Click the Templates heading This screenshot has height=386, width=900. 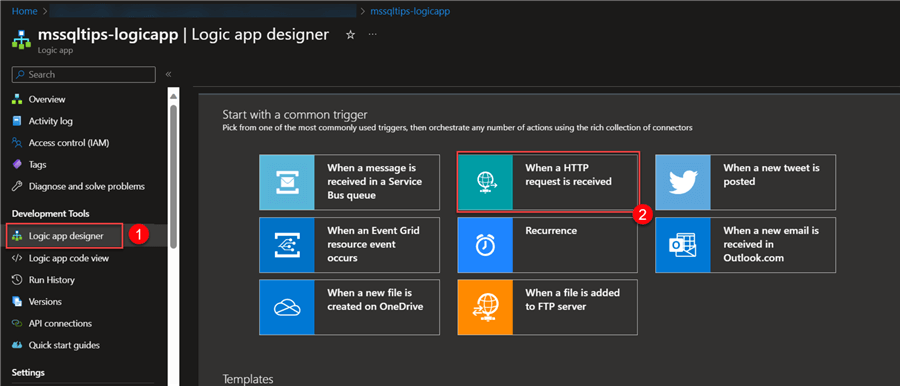(247, 379)
